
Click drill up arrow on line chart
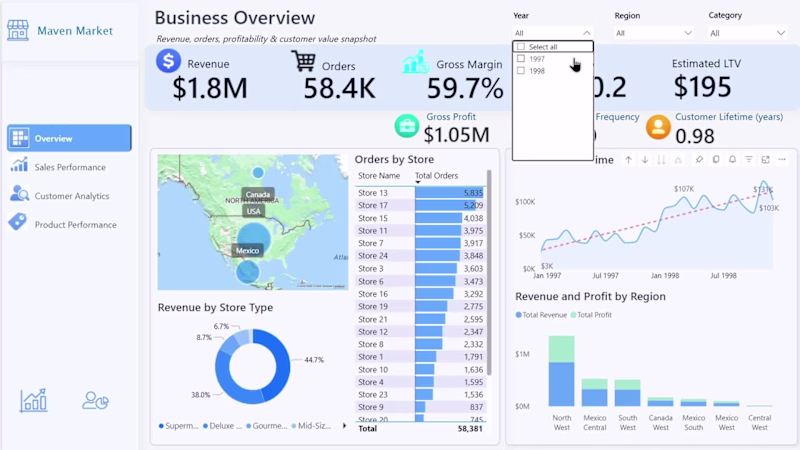tap(629, 160)
